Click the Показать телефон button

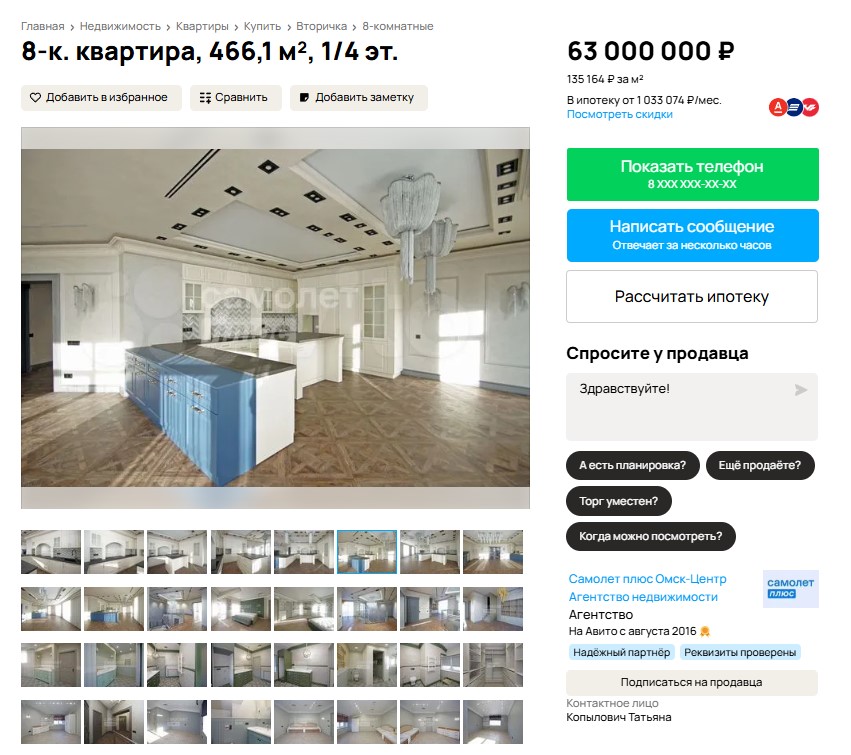[x=693, y=174]
